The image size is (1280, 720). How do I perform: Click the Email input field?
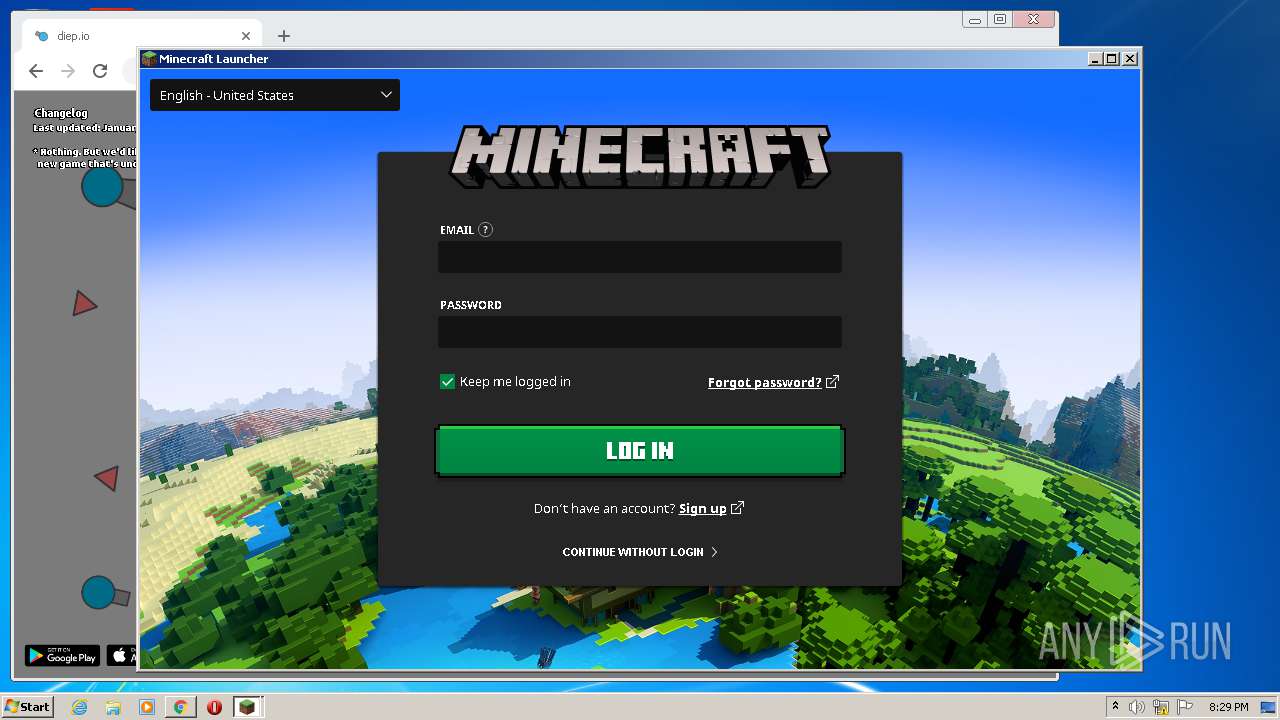point(640,257)
